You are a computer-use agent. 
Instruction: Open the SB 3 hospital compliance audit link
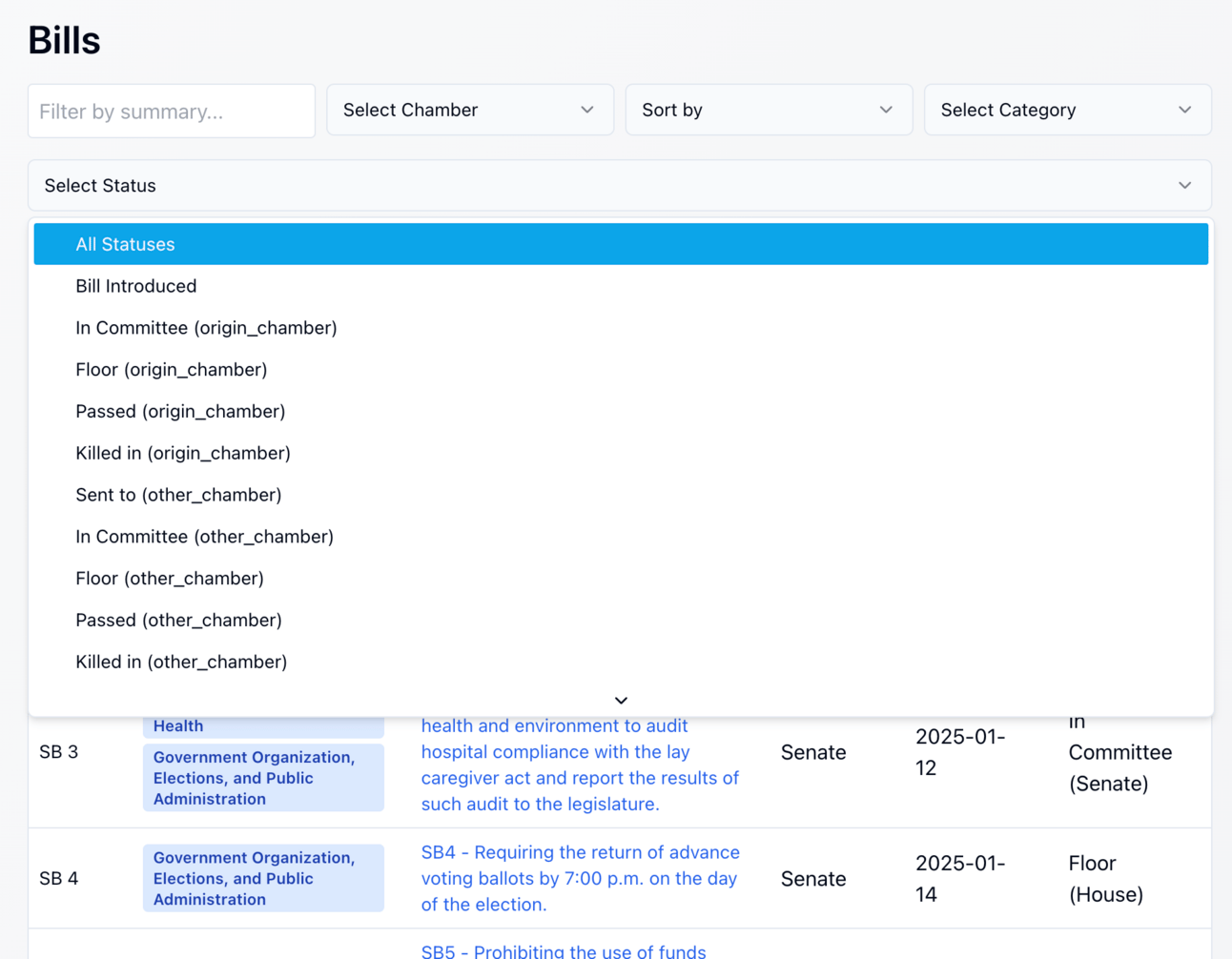pos(581,765)
